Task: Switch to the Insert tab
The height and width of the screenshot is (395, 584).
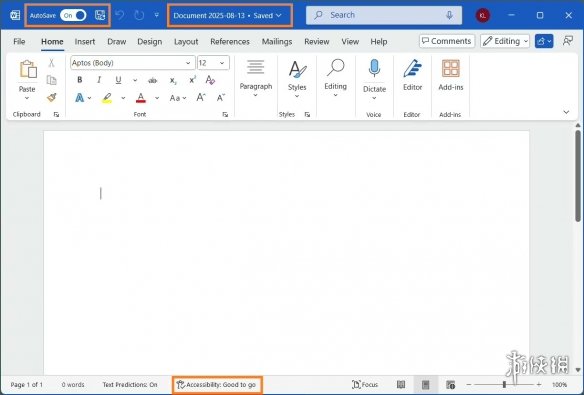Action: [x=85, y=42]
